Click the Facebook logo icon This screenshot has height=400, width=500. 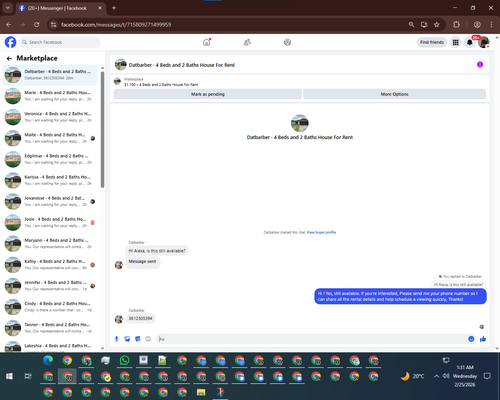(x=10, y=42)
